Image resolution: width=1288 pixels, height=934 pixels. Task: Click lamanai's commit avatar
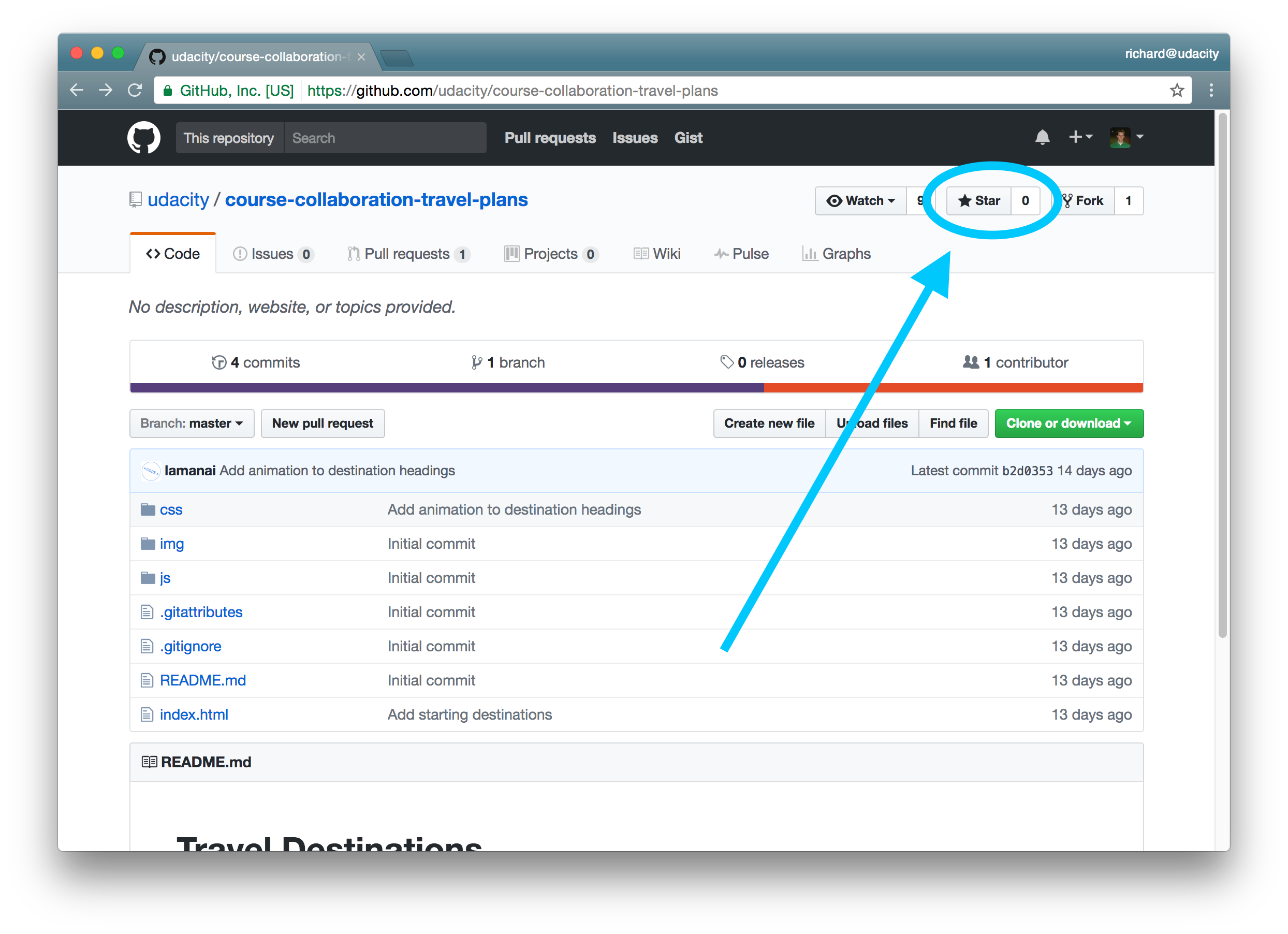[x=150, y=471]
